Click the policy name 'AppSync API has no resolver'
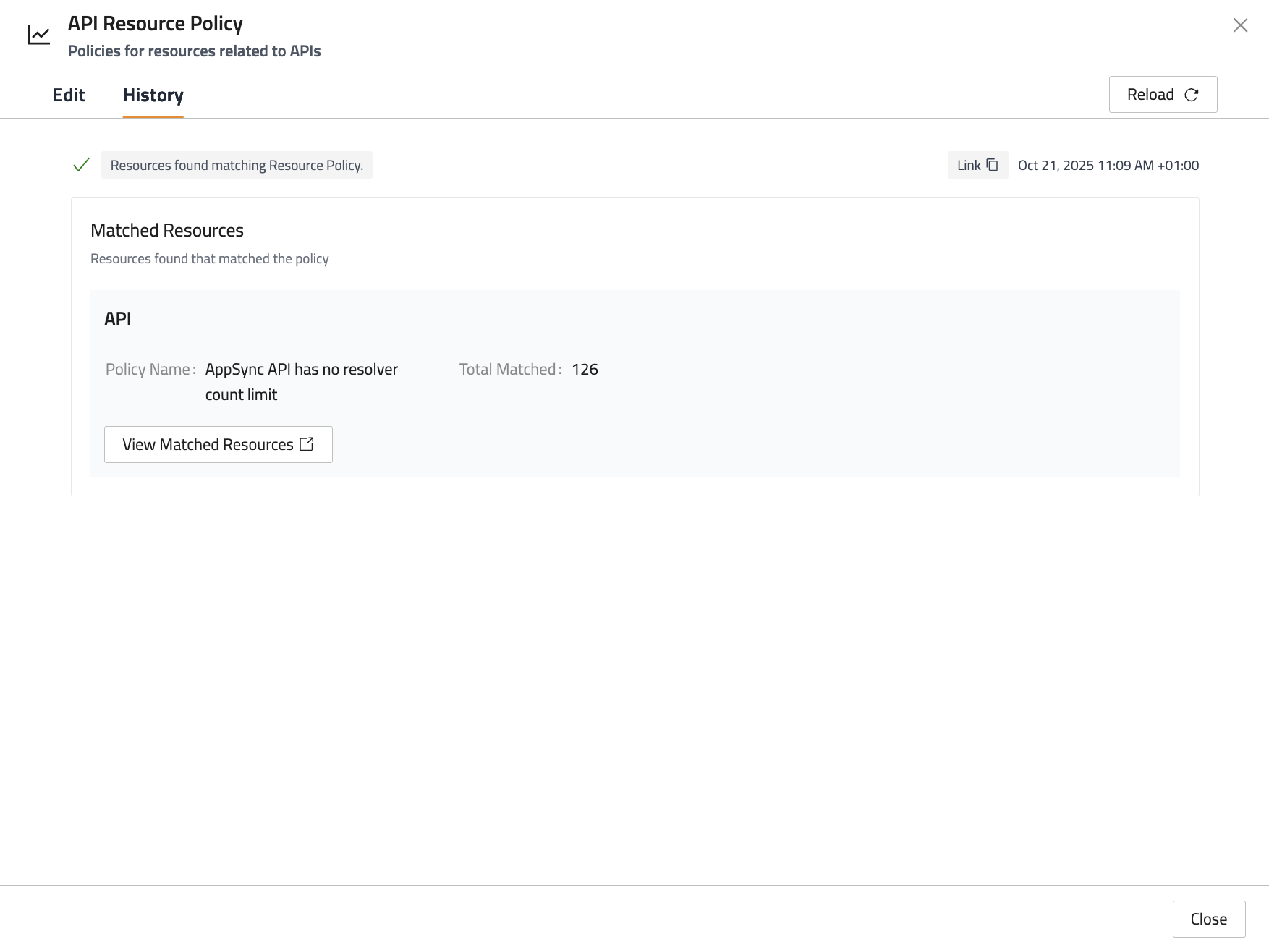The image size is (1269, 952). click(x=301, y=370)
